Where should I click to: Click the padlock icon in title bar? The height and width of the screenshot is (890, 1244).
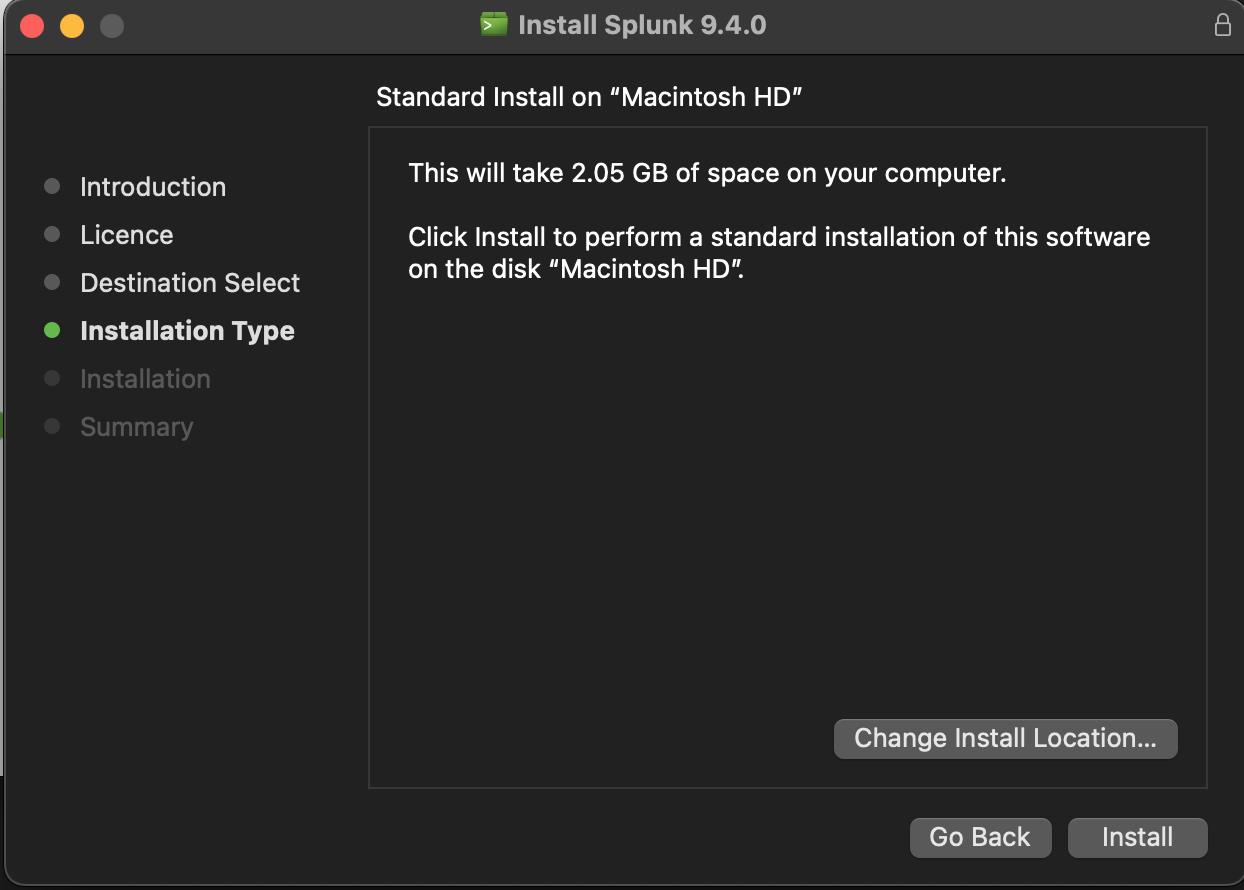tap(1222, 25)
